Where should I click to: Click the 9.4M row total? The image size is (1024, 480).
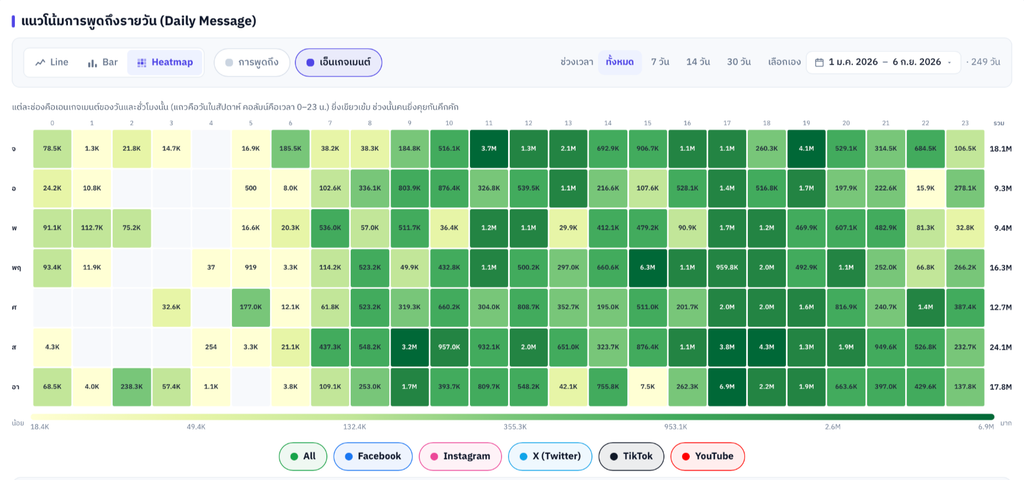(1002, 229)
